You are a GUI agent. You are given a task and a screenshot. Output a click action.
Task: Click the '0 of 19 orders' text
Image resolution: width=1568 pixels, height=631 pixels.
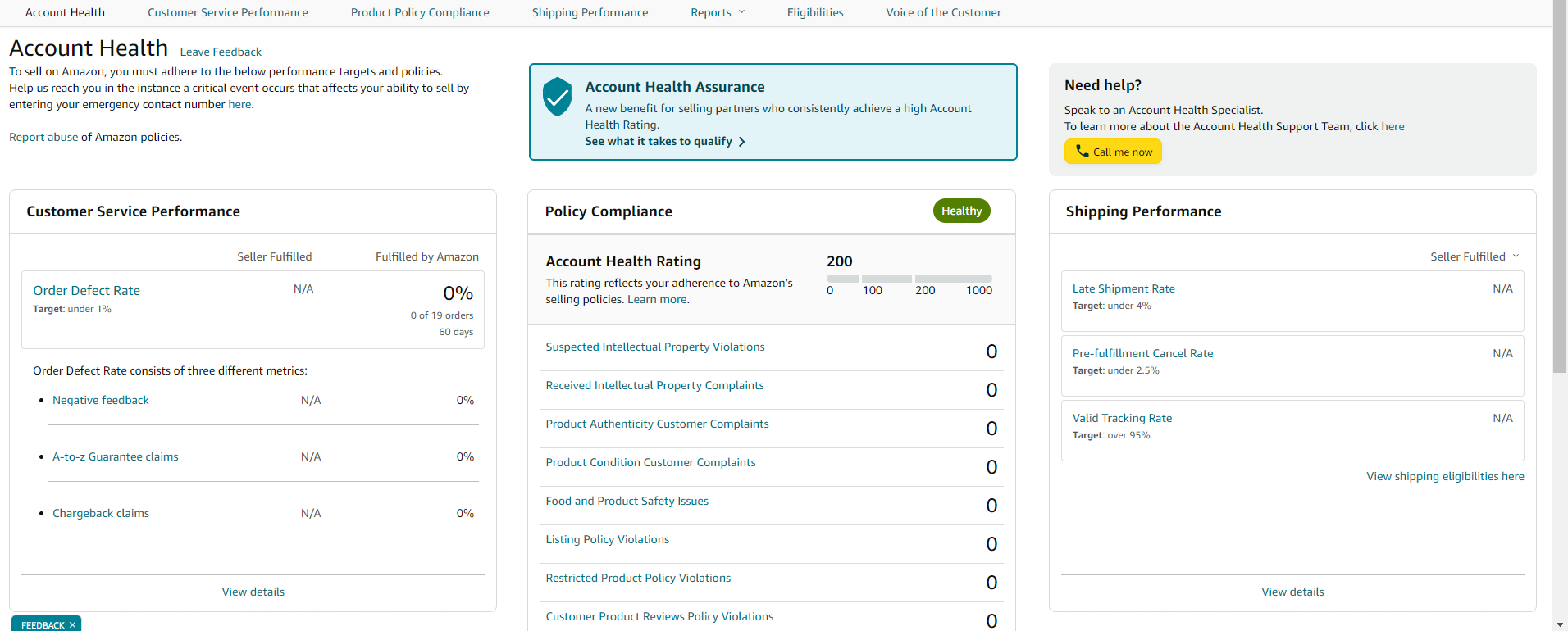[442, 315]
